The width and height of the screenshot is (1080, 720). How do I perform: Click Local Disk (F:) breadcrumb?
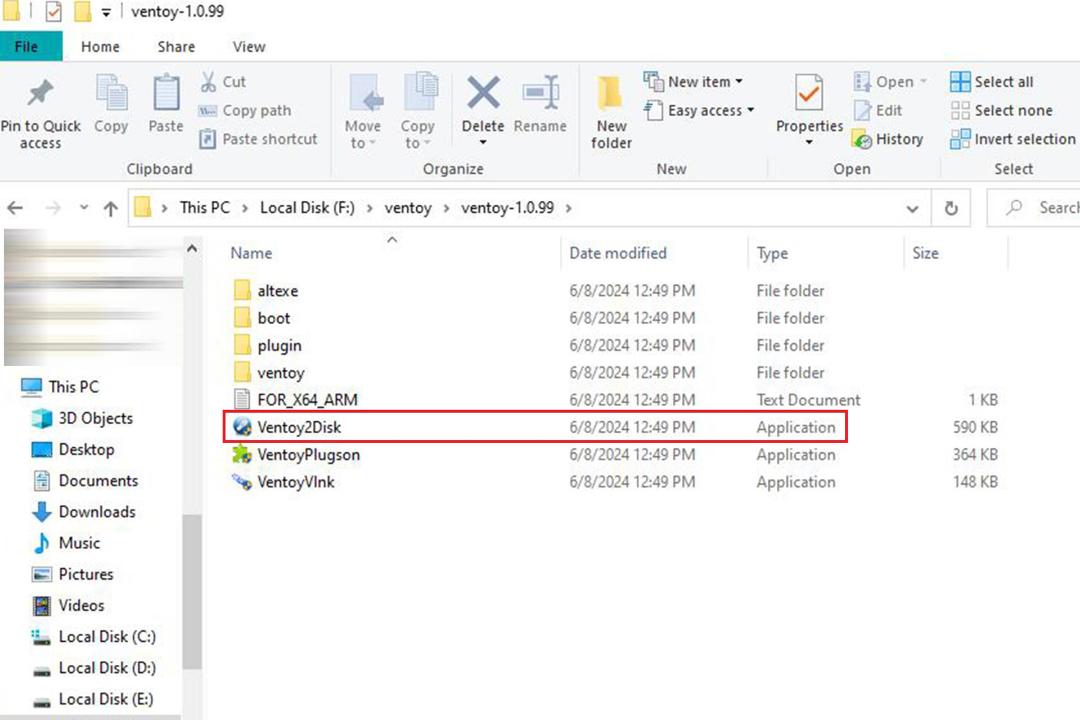pyautogui.click(x=307, y=207)
